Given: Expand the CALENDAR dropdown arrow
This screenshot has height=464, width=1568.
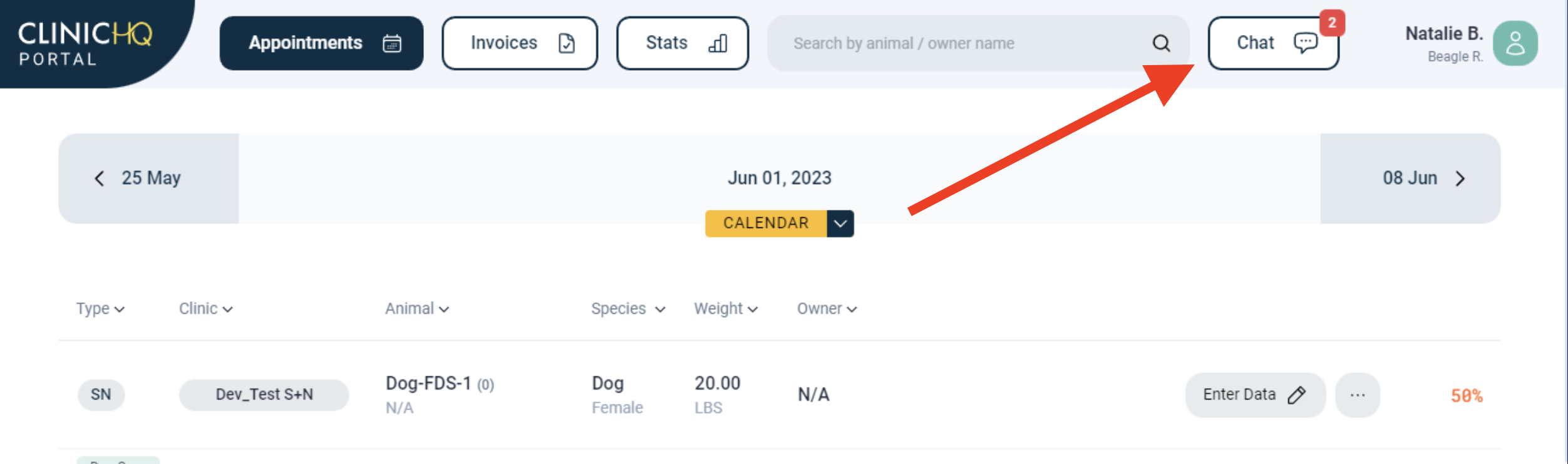Looking at the screenshot, I should tap(840, 224).
